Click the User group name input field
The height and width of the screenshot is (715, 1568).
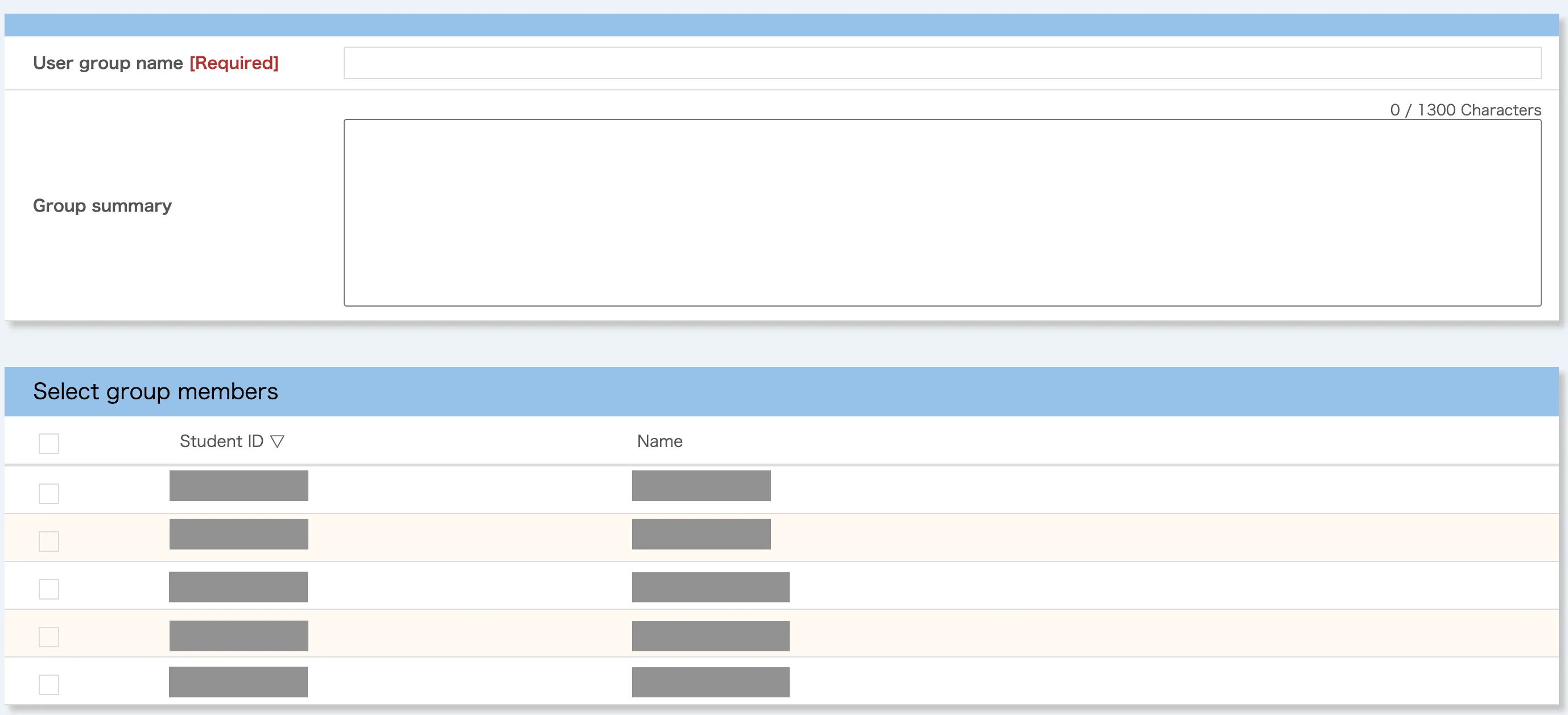coord(942,63)
